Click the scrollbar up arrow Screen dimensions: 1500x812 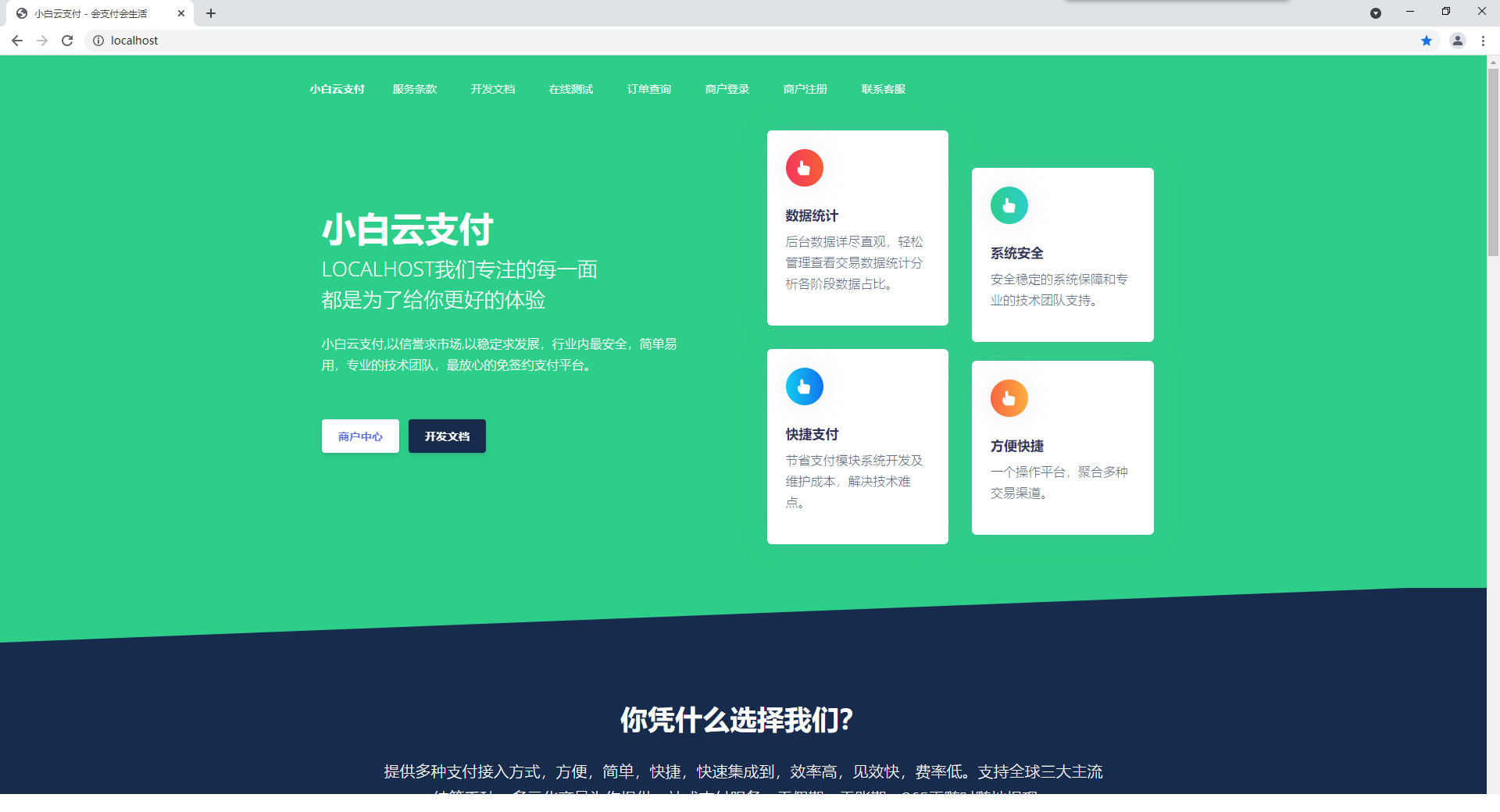click(1493, 61)
